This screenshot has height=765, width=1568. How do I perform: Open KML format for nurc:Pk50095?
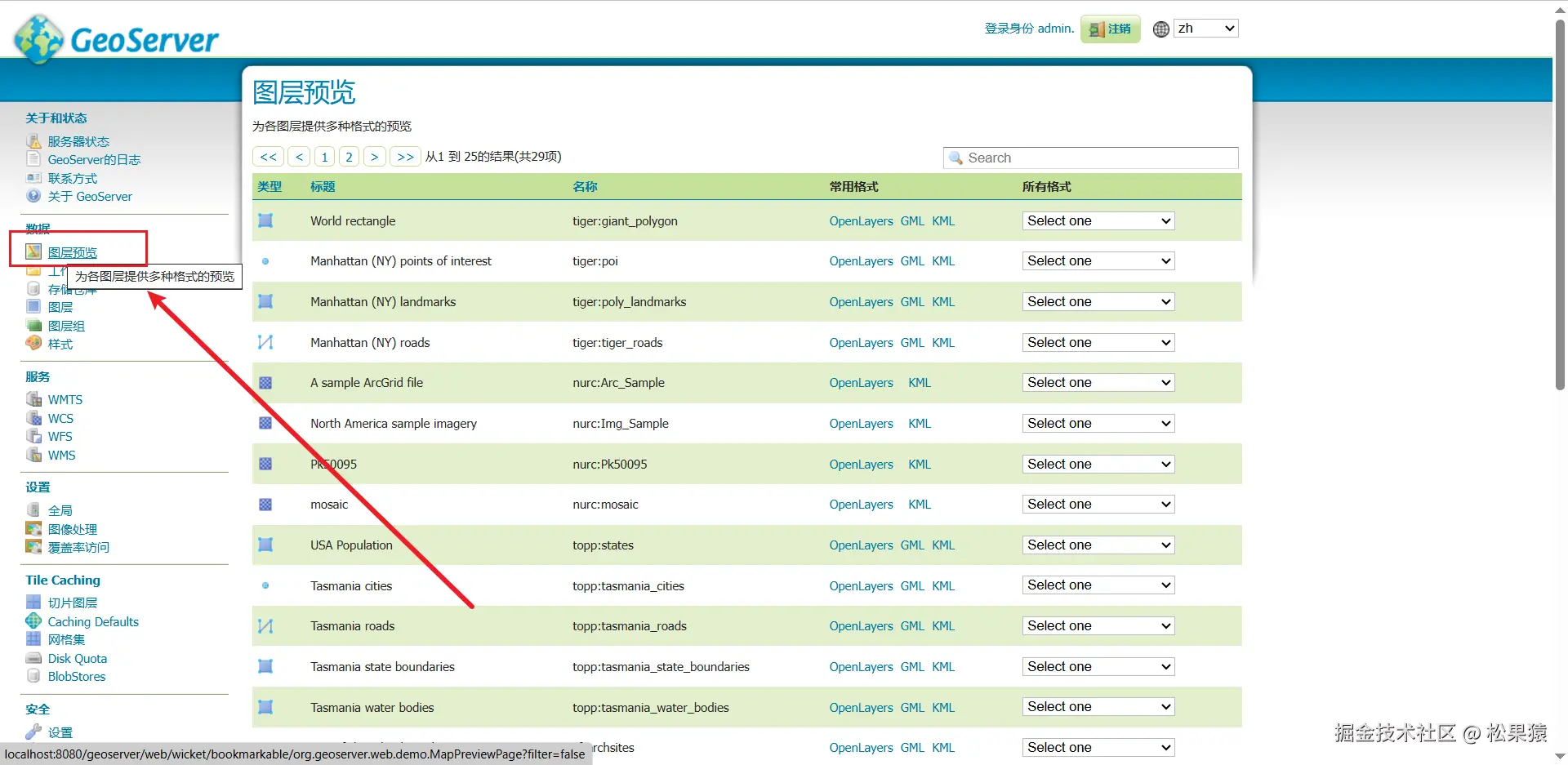[920, 464]
